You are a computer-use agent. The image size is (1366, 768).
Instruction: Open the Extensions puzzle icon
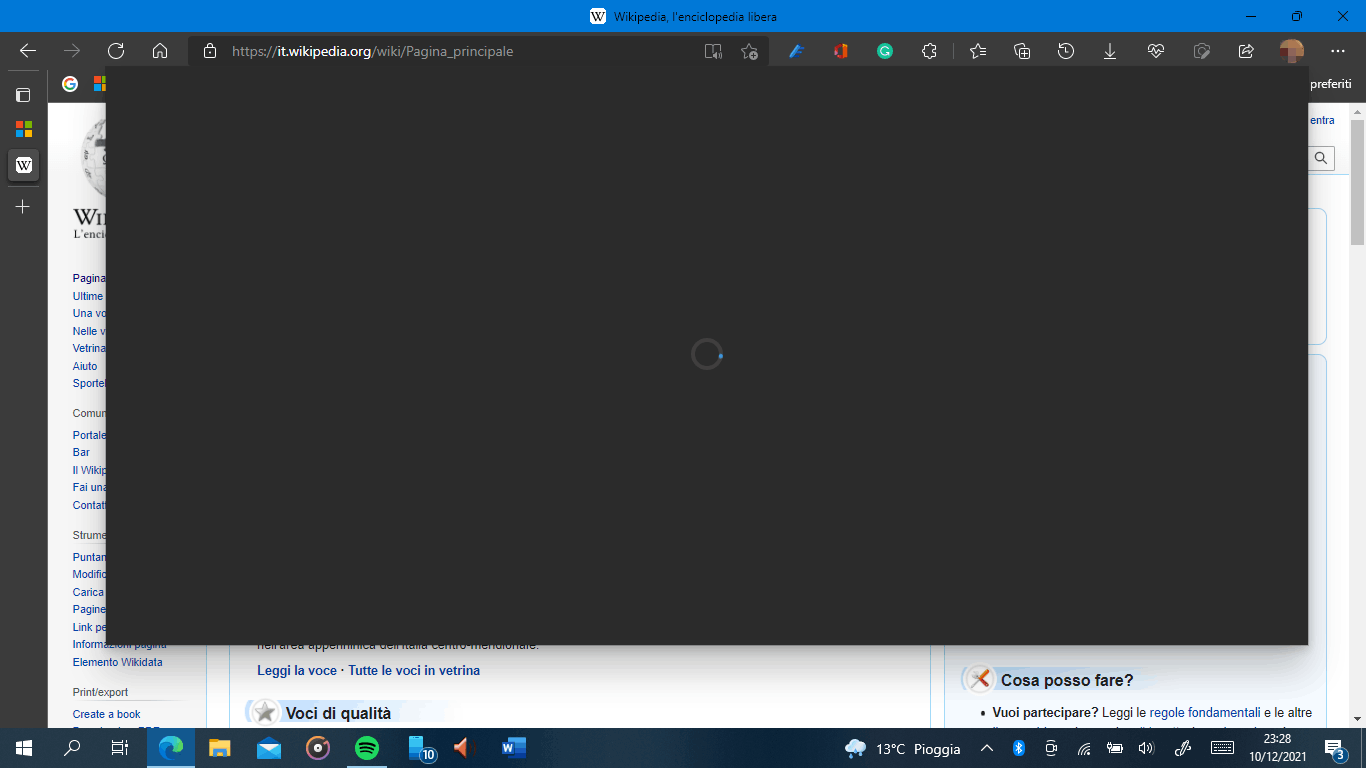929,51
